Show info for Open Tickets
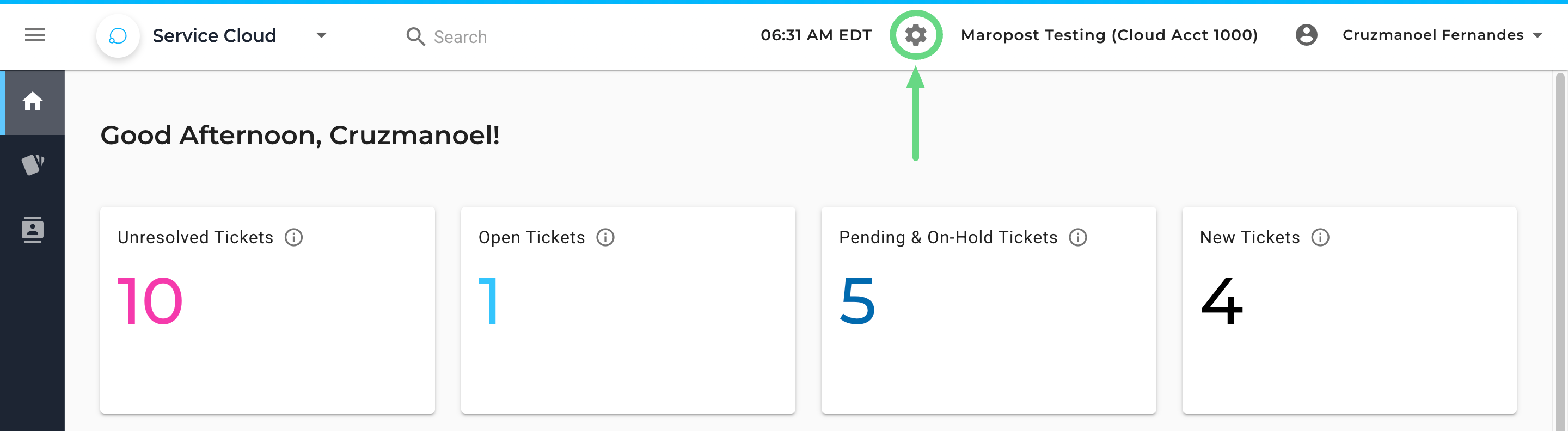1568x431 pixels. (x=605, y=237)
